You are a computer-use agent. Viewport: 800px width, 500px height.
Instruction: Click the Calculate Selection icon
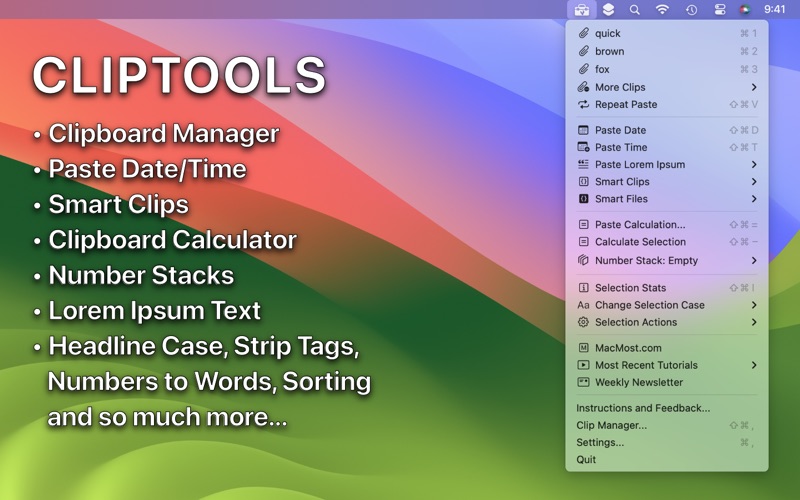583,242
